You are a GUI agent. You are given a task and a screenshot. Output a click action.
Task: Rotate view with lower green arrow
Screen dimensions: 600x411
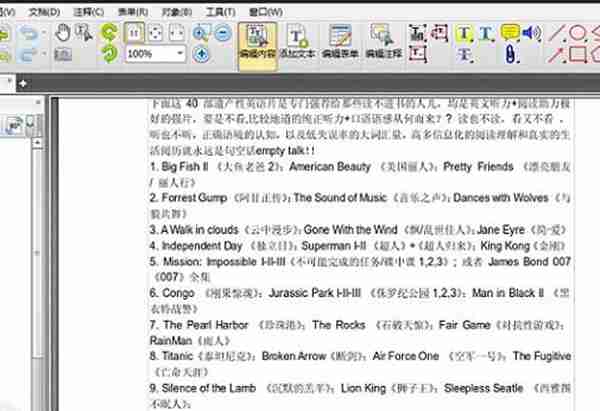[x=109, y=54]
